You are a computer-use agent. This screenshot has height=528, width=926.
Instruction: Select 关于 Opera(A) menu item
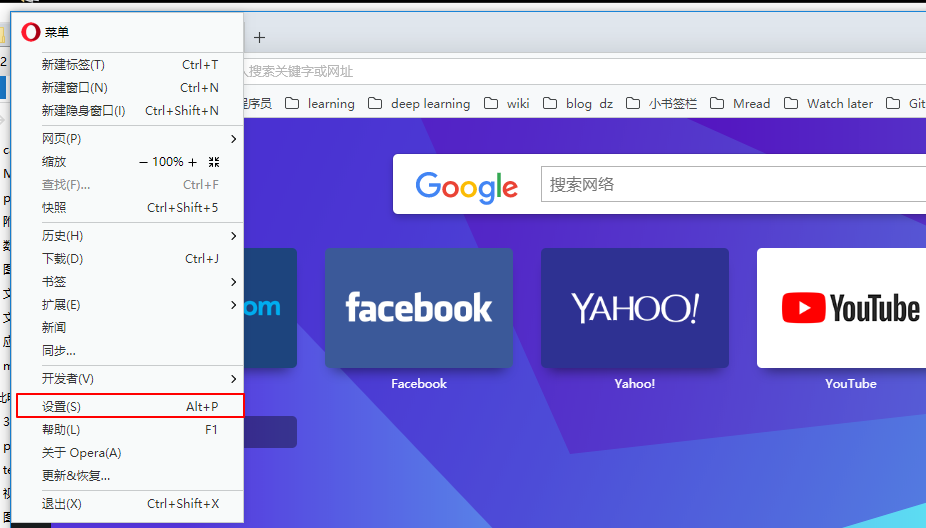point(130,453)
